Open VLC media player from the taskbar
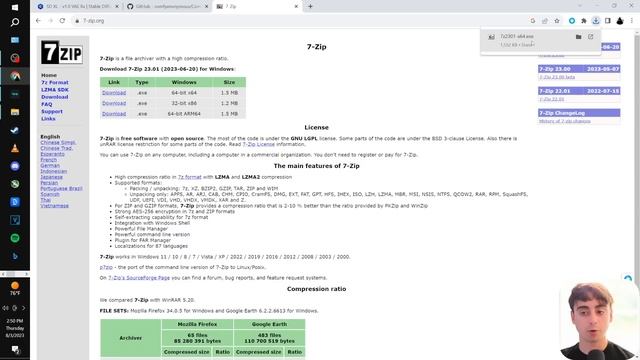The width and height of the screenshot is (640, 360). [15, 148]
